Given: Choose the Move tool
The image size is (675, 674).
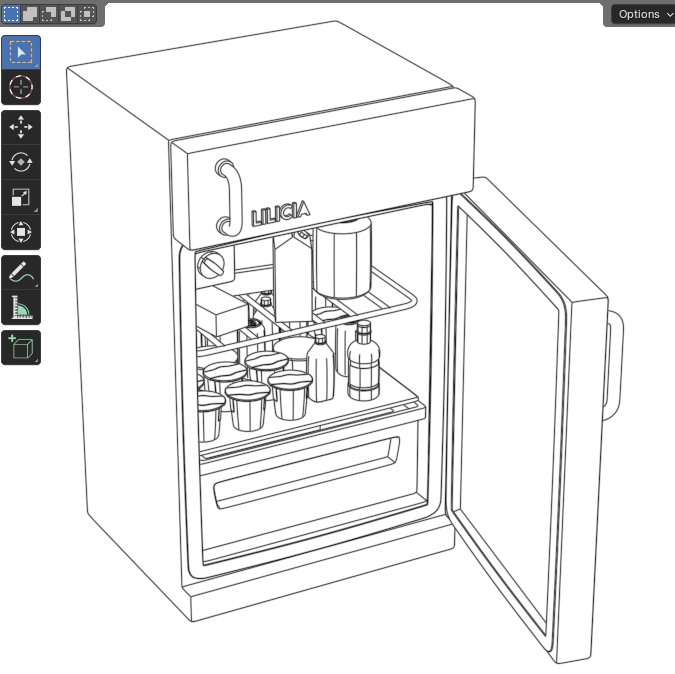Looking at the screenshot, I should pyautogui.click(x=21, y=127).
